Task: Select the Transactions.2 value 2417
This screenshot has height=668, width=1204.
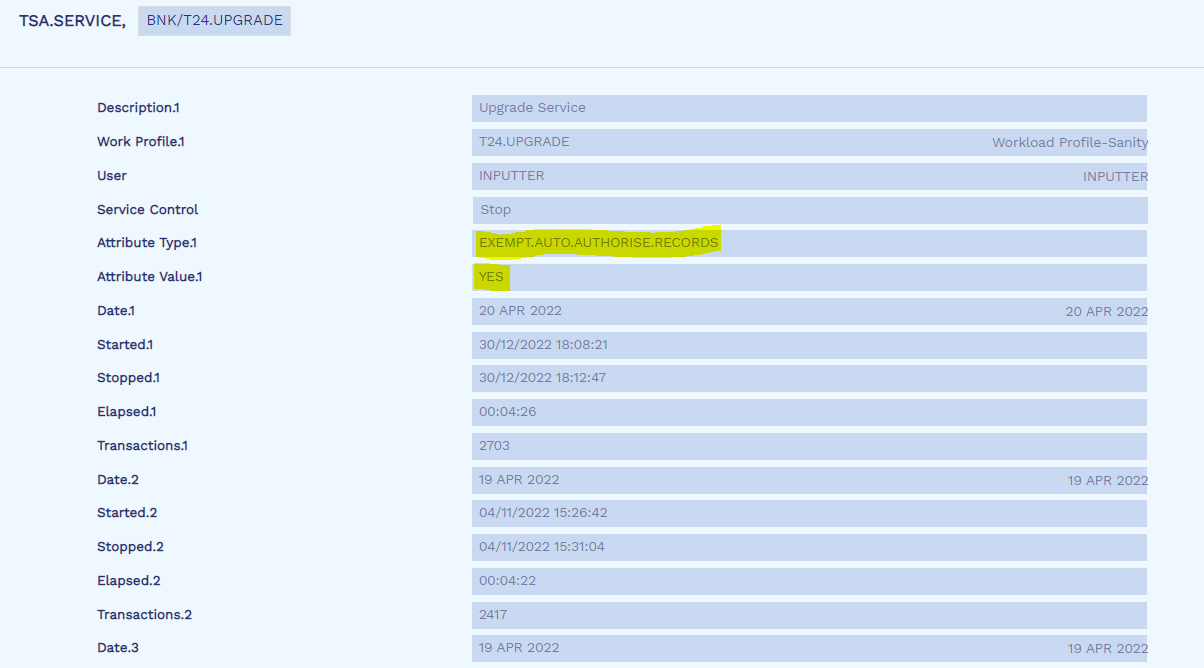Action: click(x=494, y=615)
